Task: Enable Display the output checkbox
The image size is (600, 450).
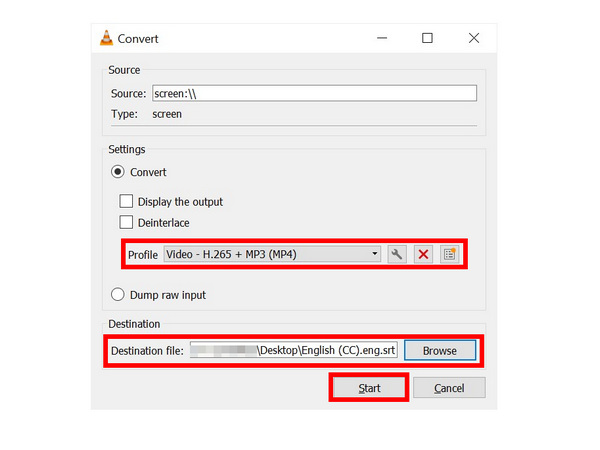Action: pos(126,201)
